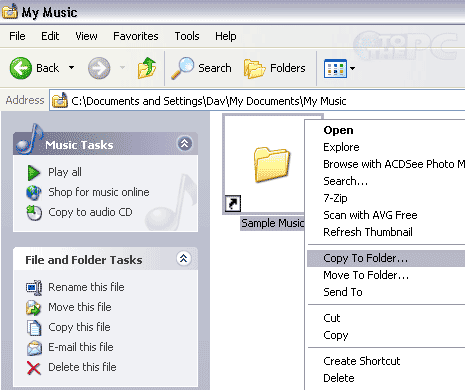
Task: Click the red X Delete this file icon
Action: (x=34, y=368)
